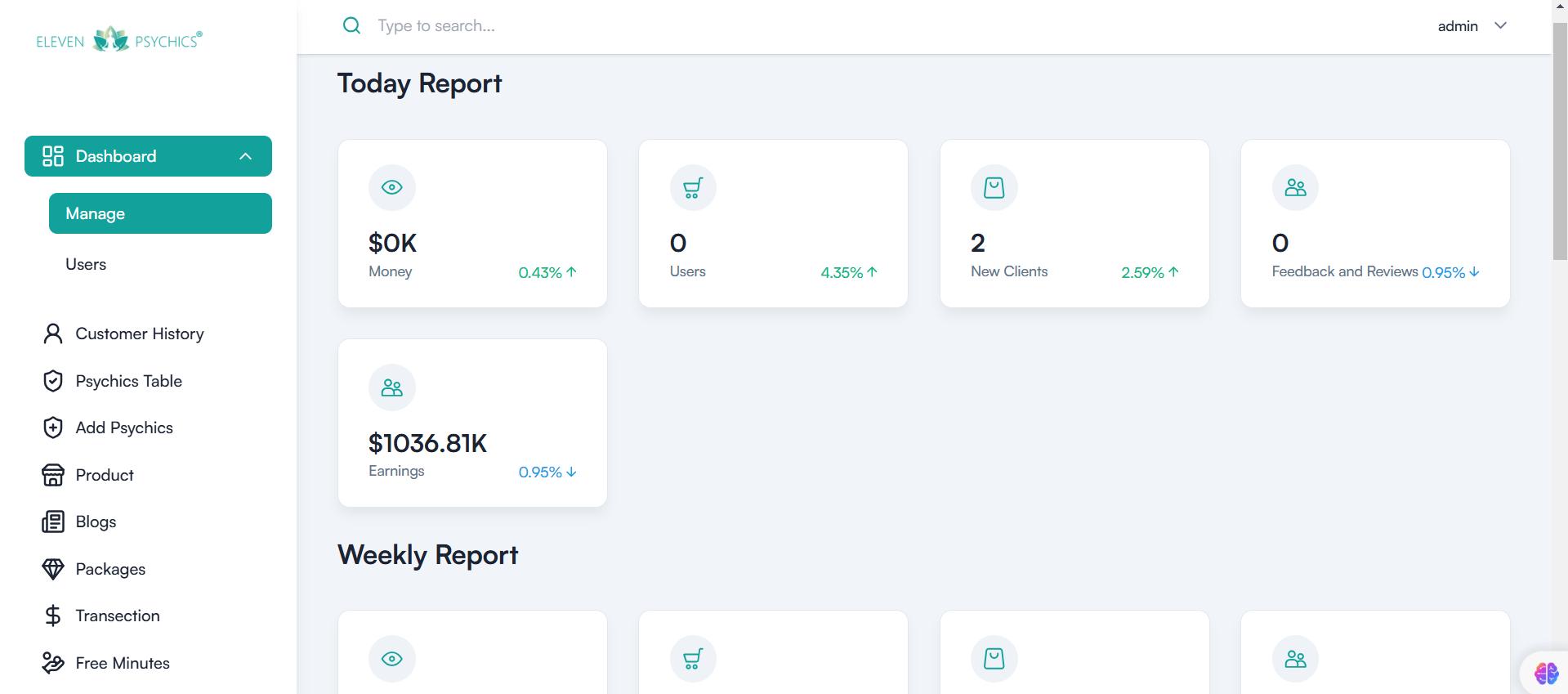Click the Blogs newspaper icon
Screen dimensions: 1568x694
coord(53,522)
